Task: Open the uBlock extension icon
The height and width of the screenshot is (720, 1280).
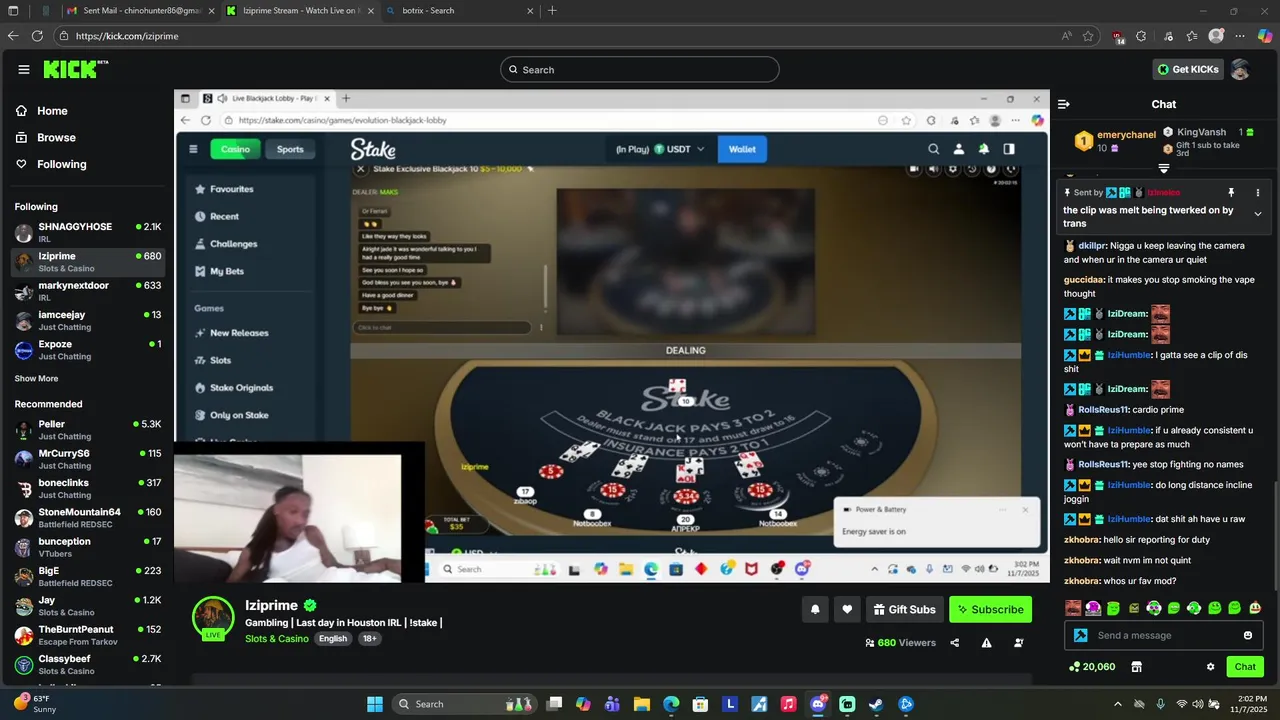Action: (x=1118, y=37)
